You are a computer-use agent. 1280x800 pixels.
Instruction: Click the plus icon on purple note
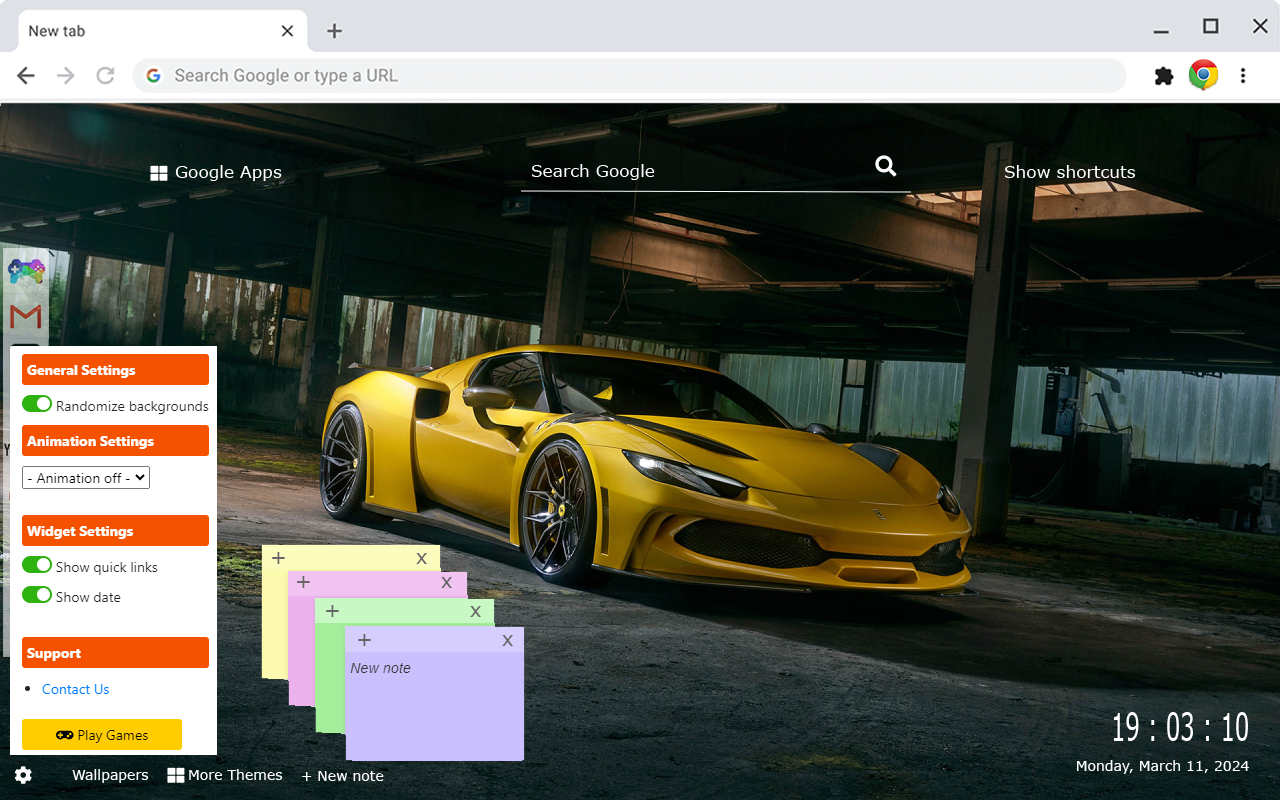pos(364,640)
